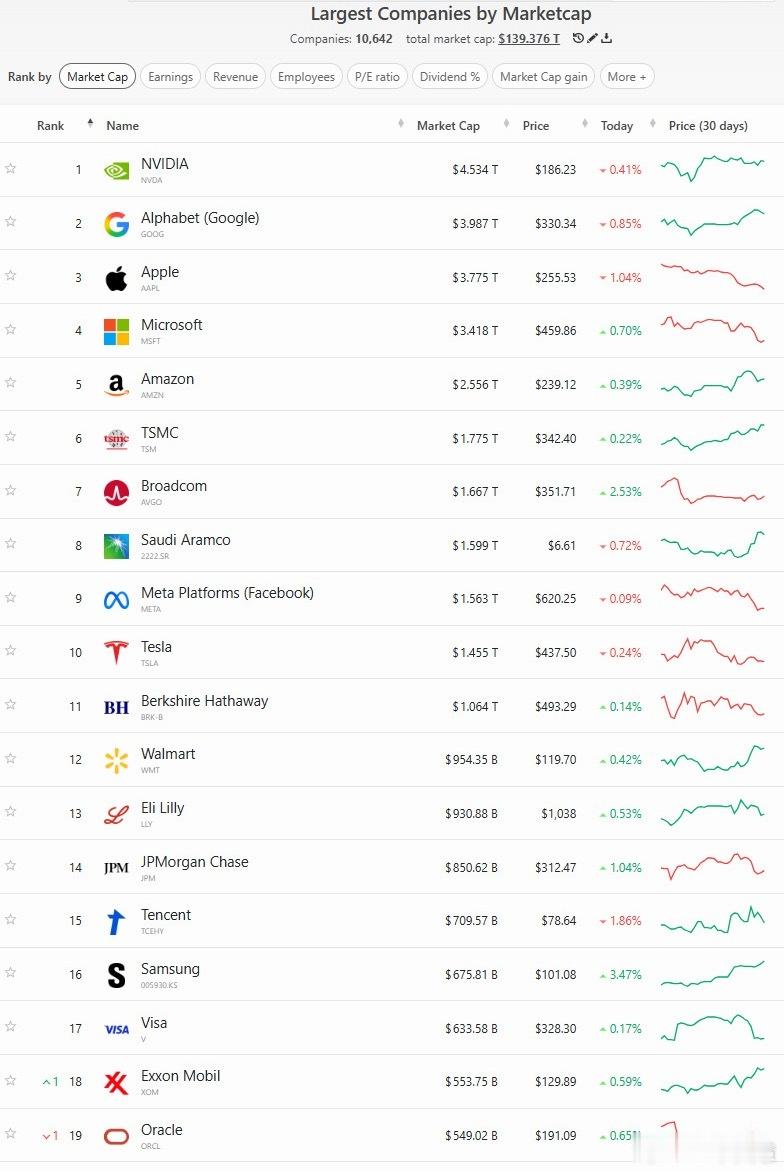The image size is (784, 1172).
Task: Click the history clock icon near market cap
Action: click(x=578, y=38)
